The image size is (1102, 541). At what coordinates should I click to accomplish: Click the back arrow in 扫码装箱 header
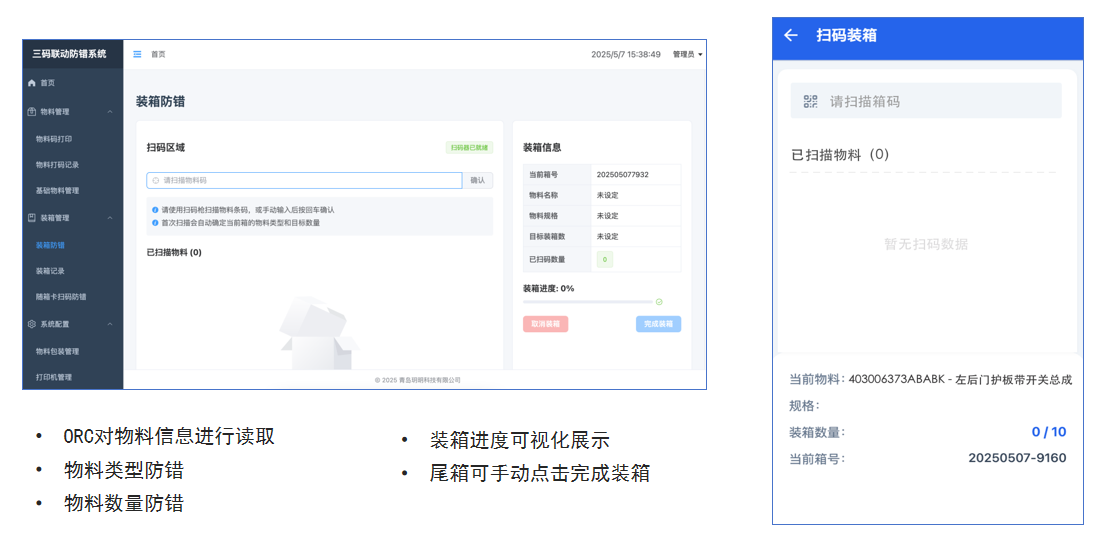(x=791, y=35)
